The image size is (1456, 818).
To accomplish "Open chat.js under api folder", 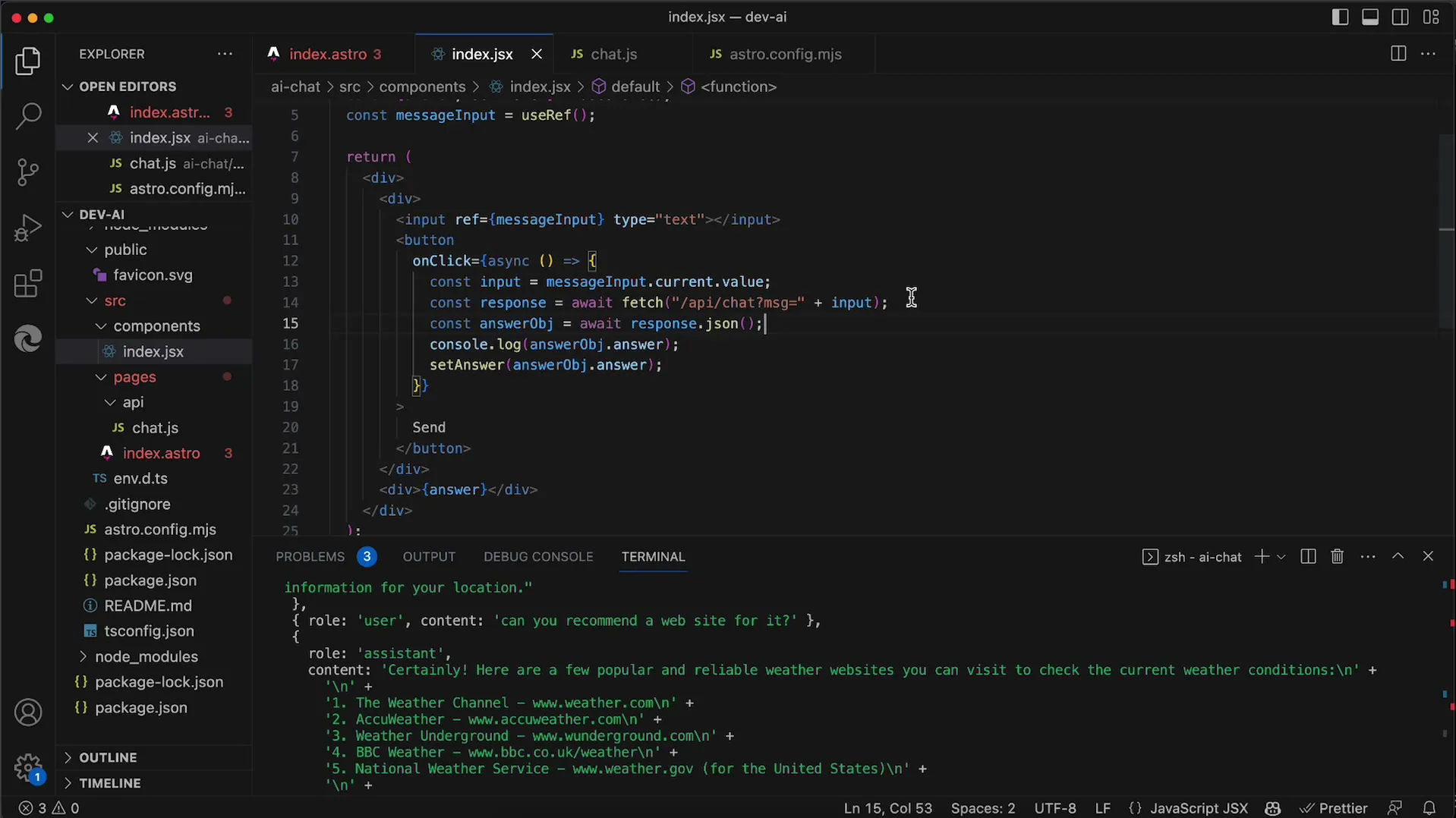I will 155,428.
